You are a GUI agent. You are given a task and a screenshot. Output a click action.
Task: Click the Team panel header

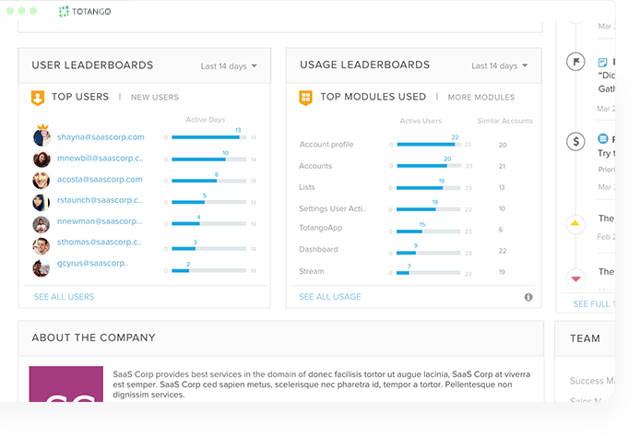[585, 338]
